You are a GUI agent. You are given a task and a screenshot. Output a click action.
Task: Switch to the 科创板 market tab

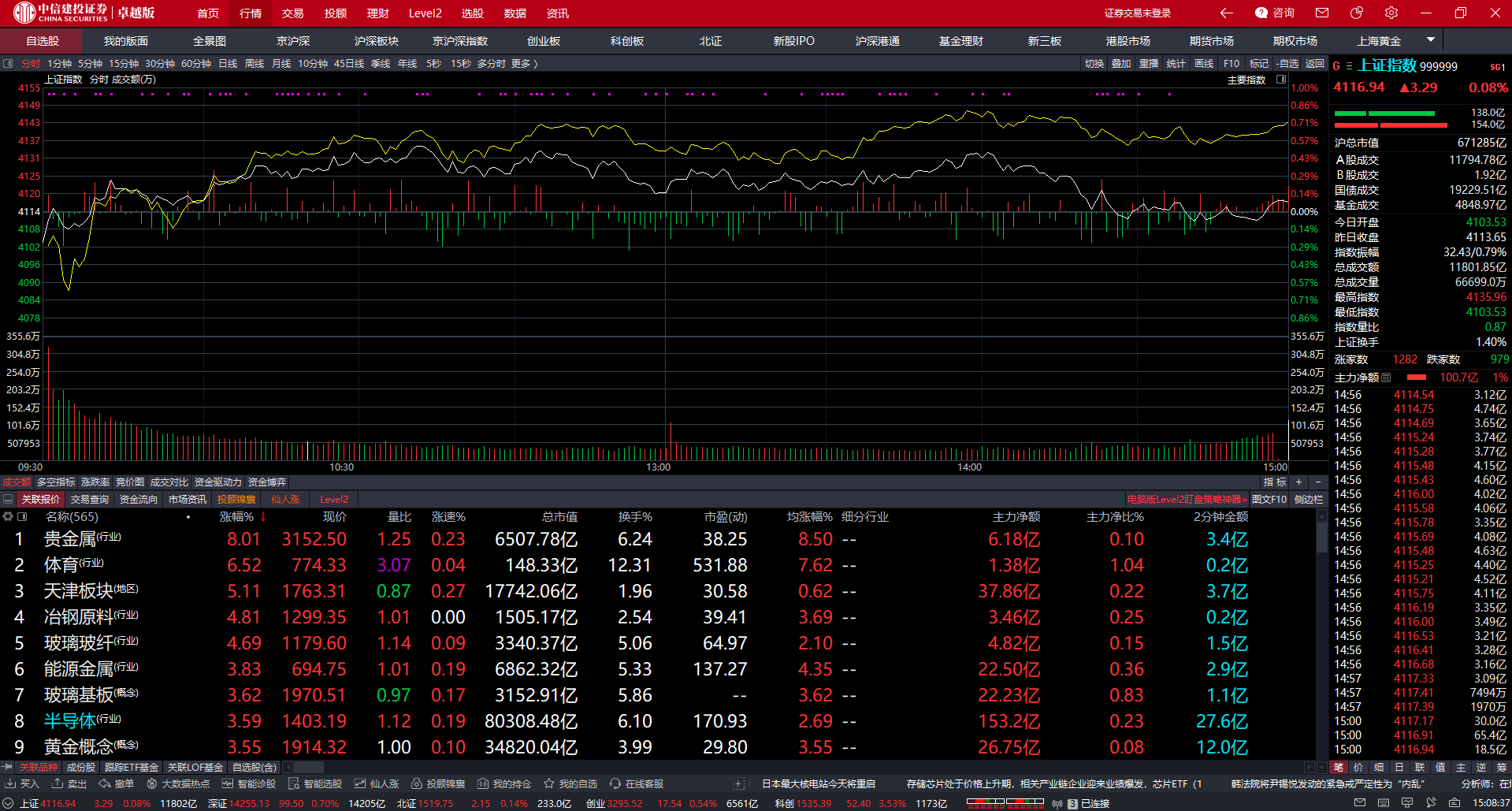point(627,41)
